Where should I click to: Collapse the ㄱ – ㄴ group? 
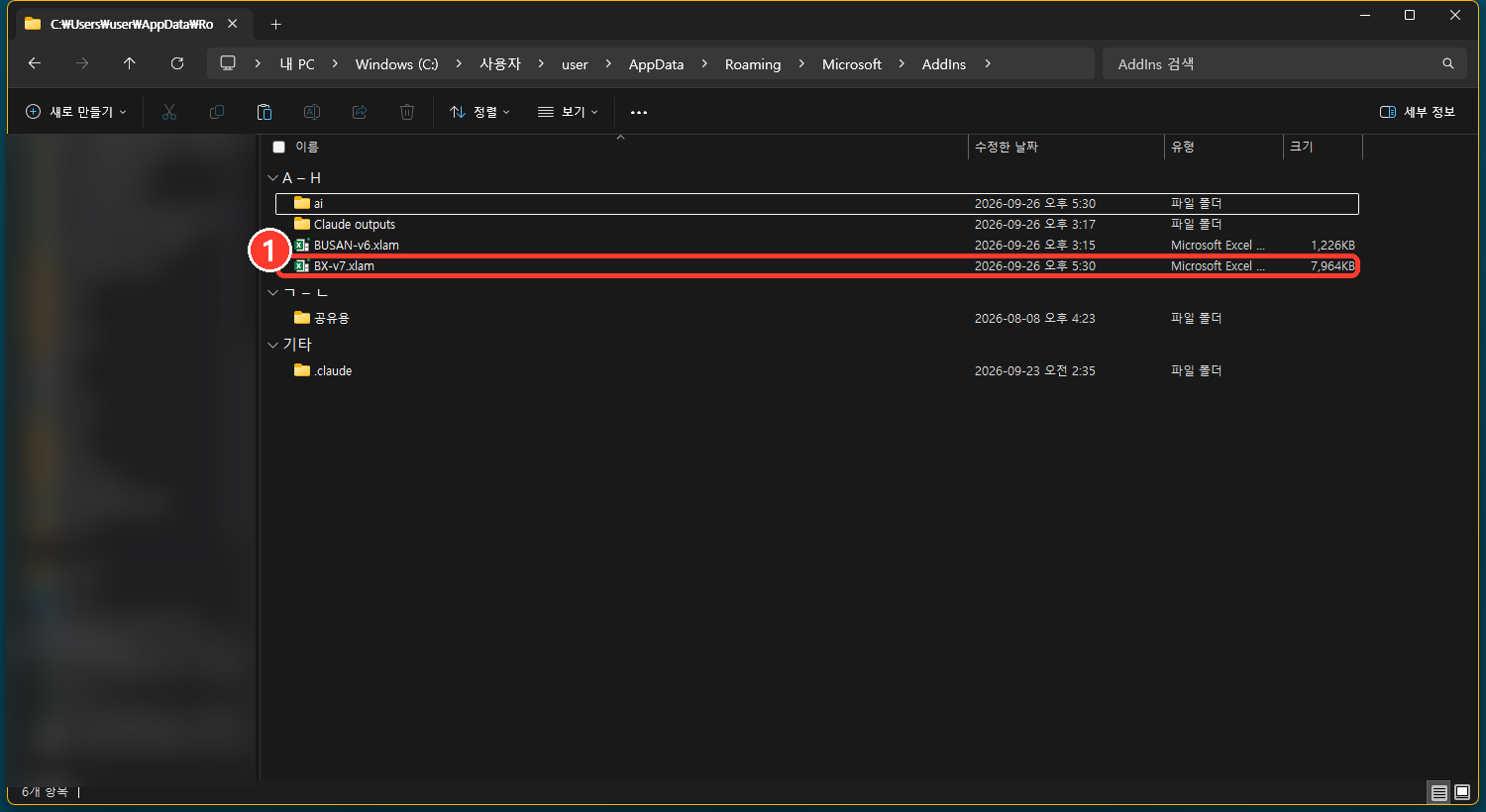(x=273, y=292)
